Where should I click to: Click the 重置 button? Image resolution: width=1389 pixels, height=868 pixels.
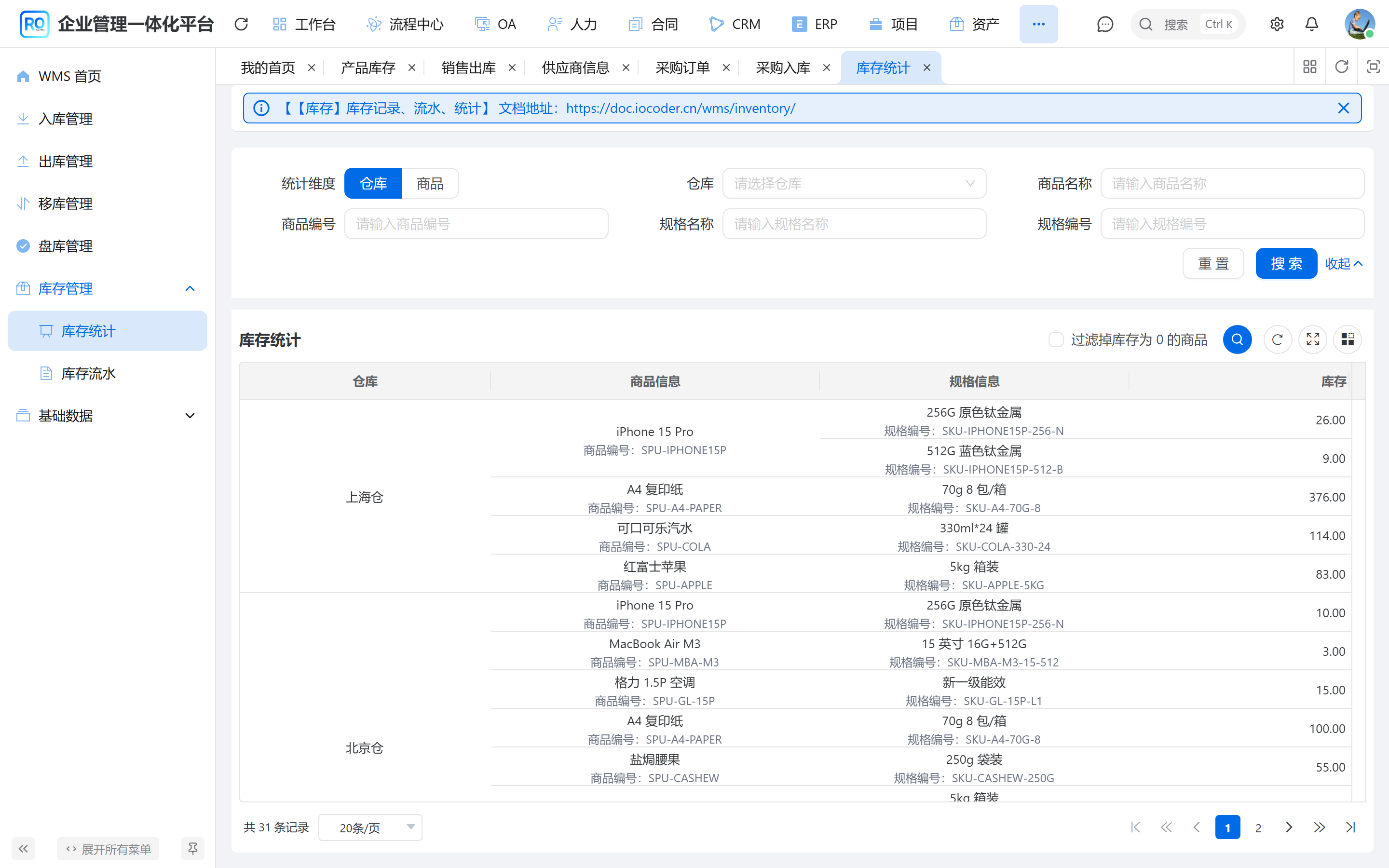tap(1213, 263)
